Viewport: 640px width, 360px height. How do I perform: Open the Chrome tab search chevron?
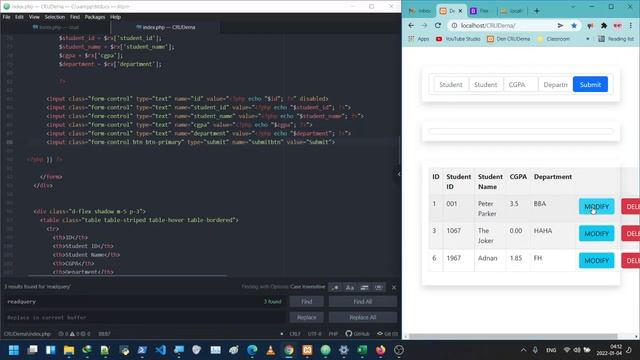[573, 7]
